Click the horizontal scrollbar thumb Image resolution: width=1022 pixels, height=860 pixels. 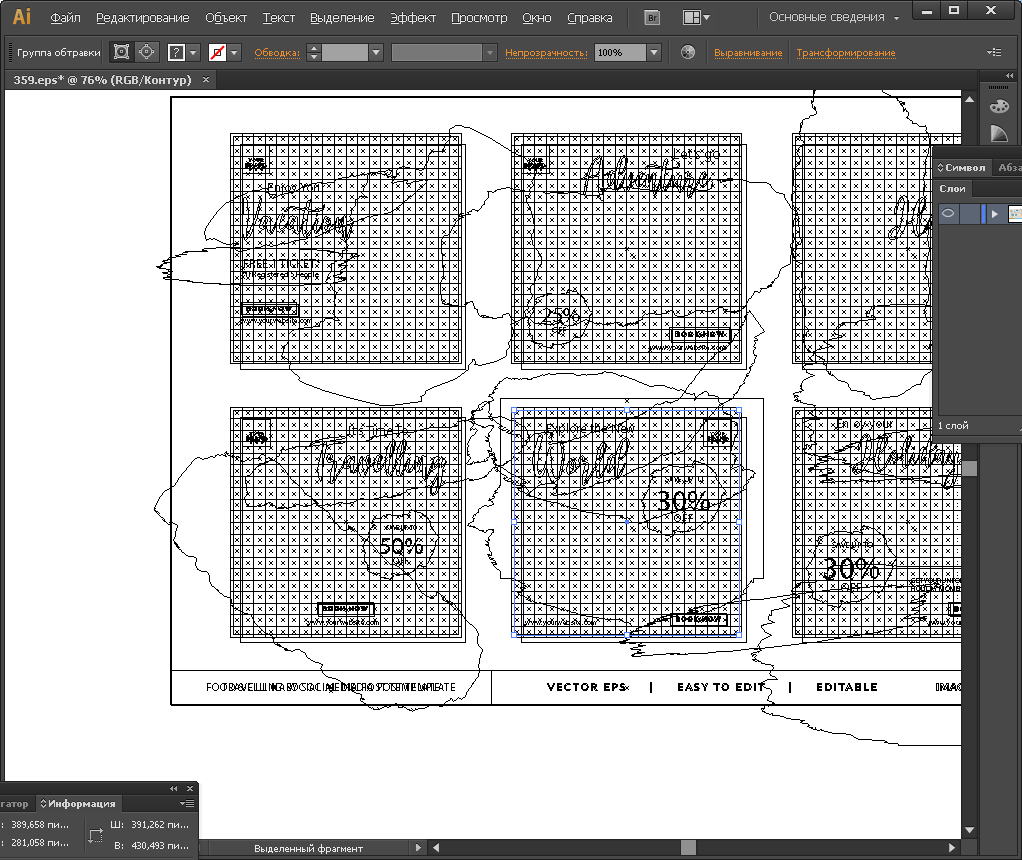(x=688, y=848)
